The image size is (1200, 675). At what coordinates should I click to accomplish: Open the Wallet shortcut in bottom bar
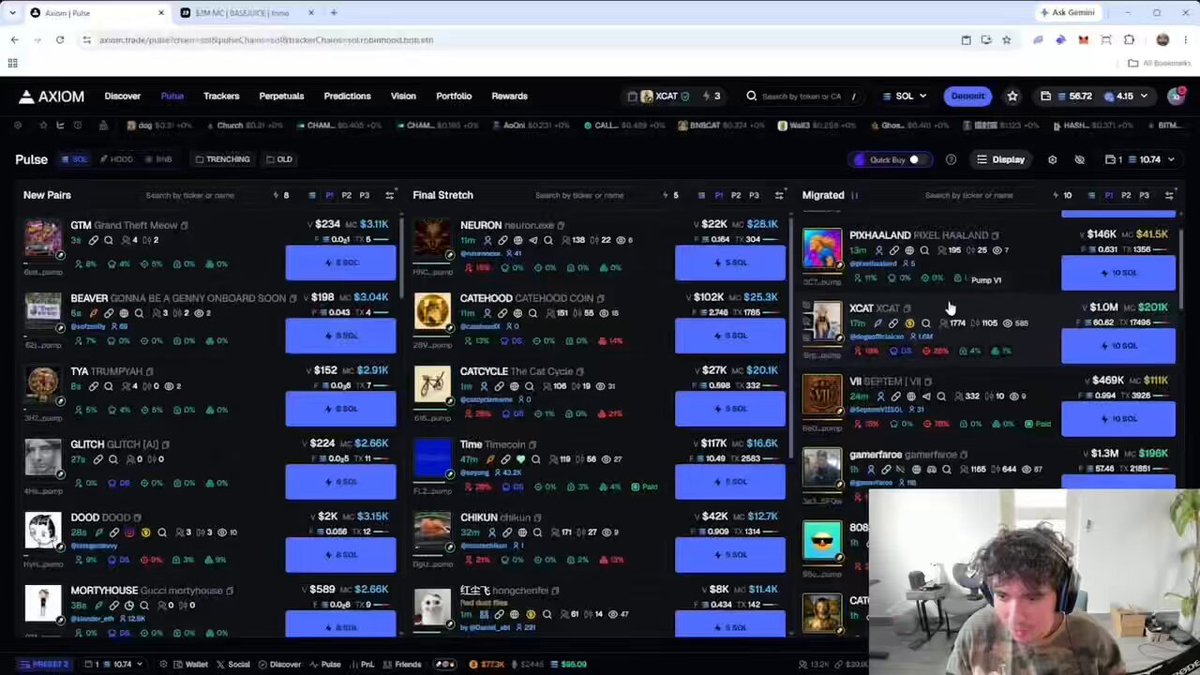(x=190, y=664)
